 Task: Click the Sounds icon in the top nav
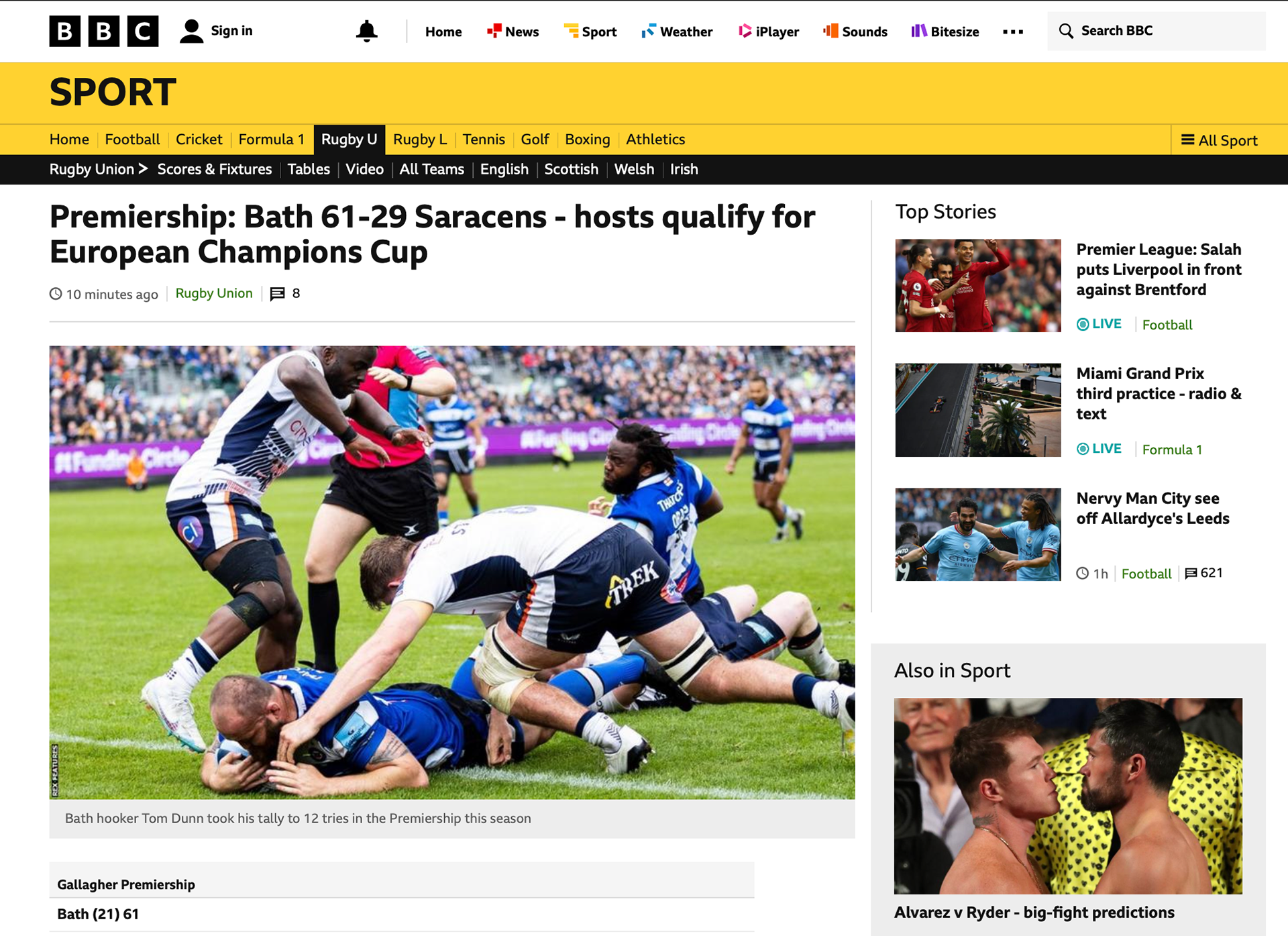coord(830,31)
